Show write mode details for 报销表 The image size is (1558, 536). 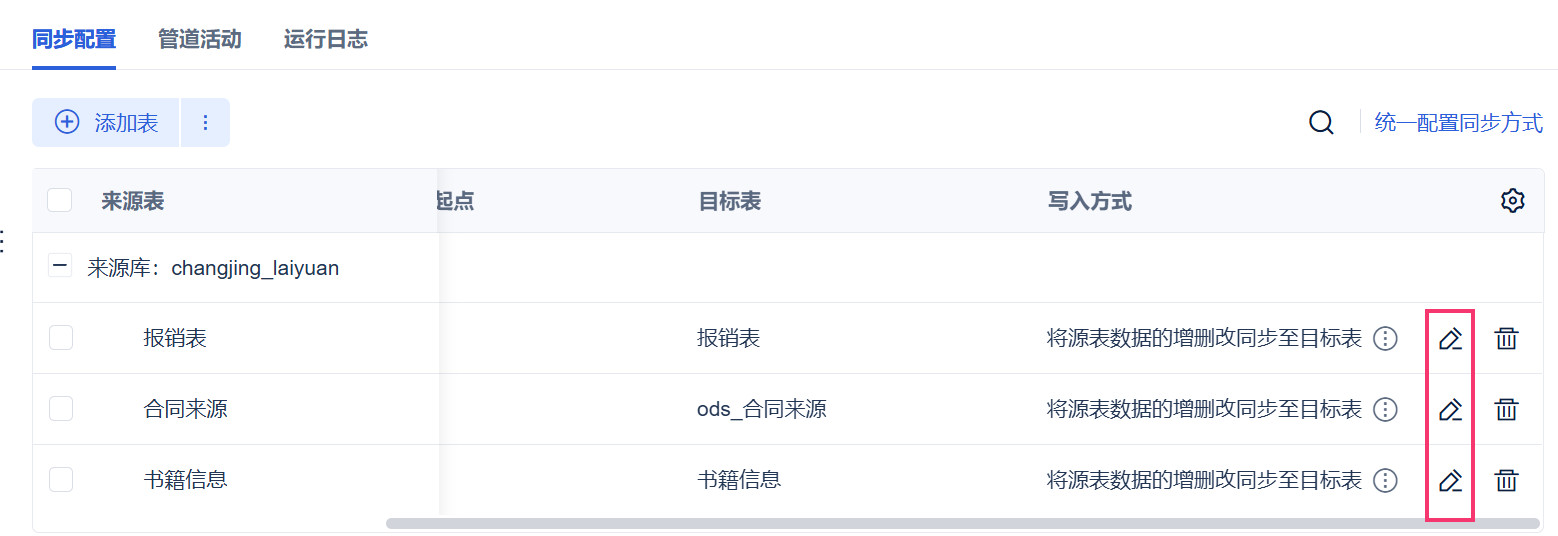[1385, 339]
